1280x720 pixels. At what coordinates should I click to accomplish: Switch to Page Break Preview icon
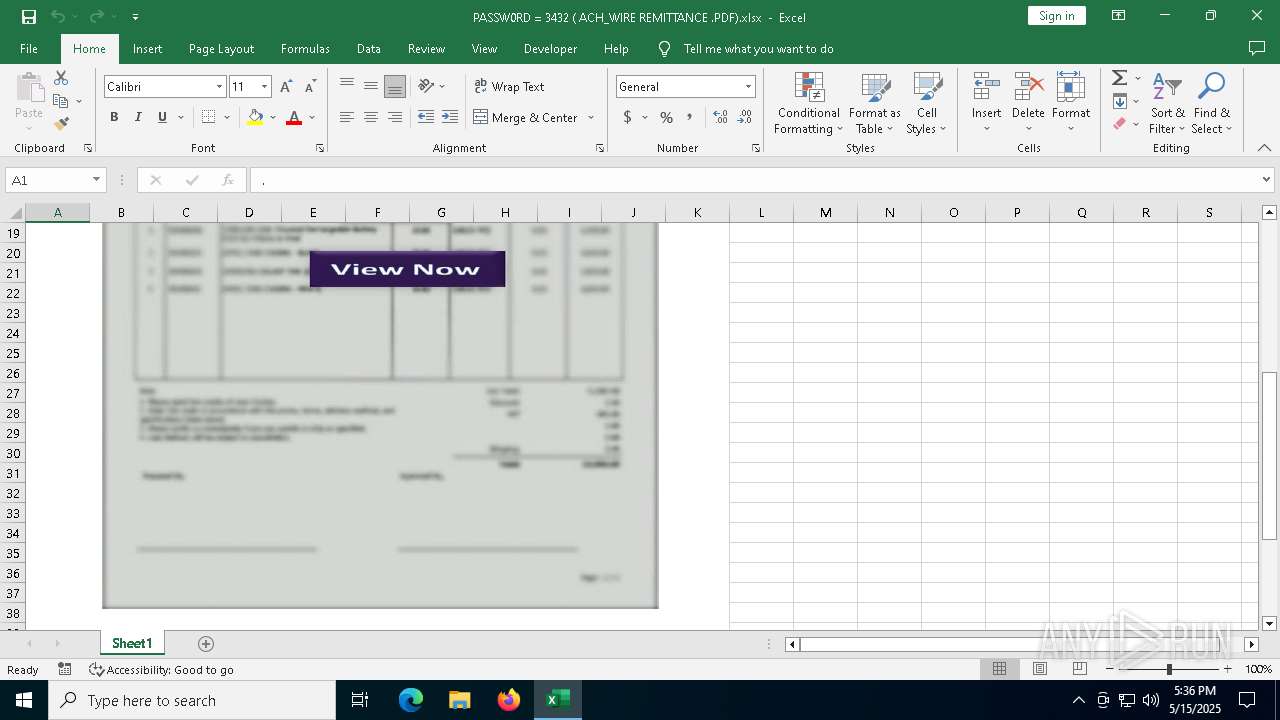(x=1079, y=669)
